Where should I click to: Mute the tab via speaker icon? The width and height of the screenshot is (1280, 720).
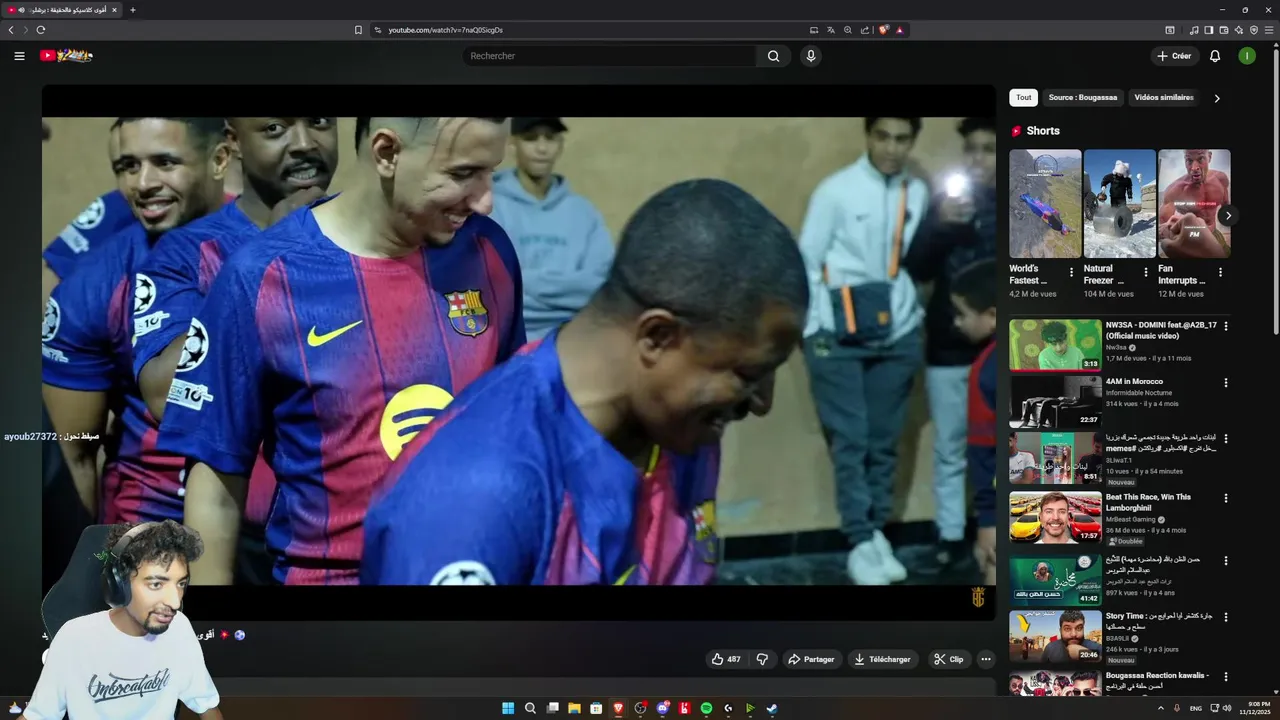point(23,10)
